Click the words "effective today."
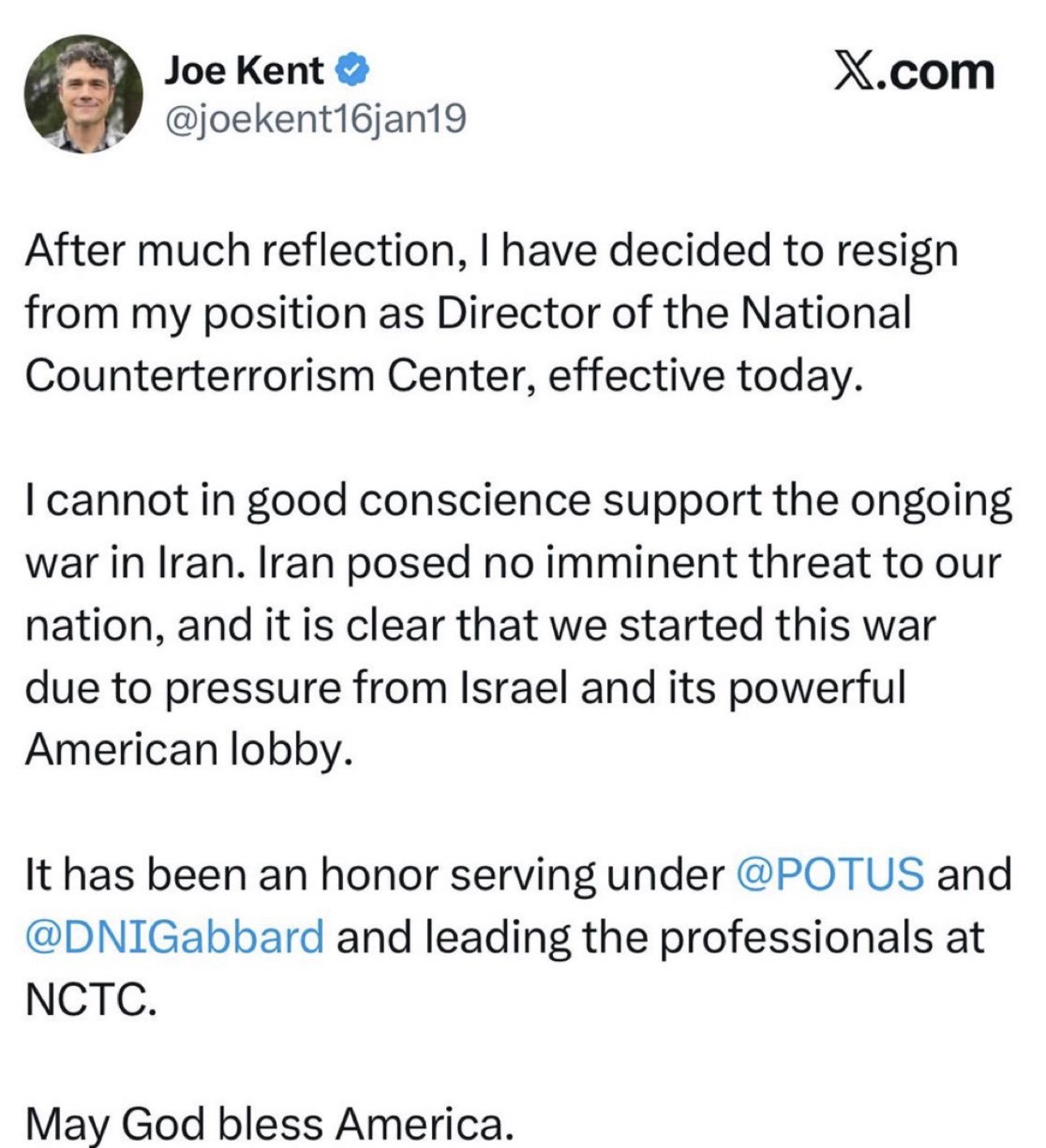The width and height of the screenshot is (1046, 1148). point(702,375)
